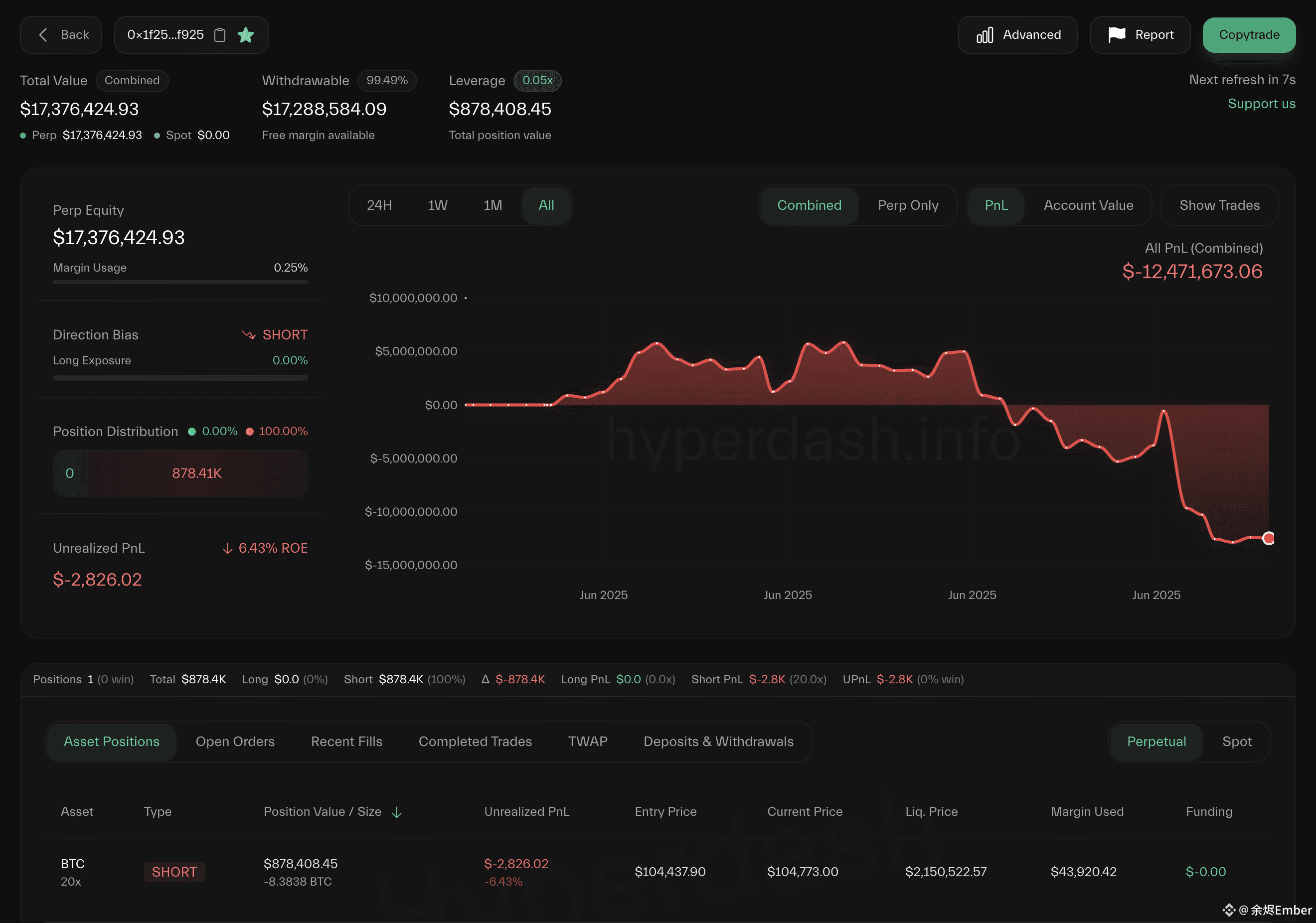
Task: Click the Asset column header
Action: [x=77, y=811]
